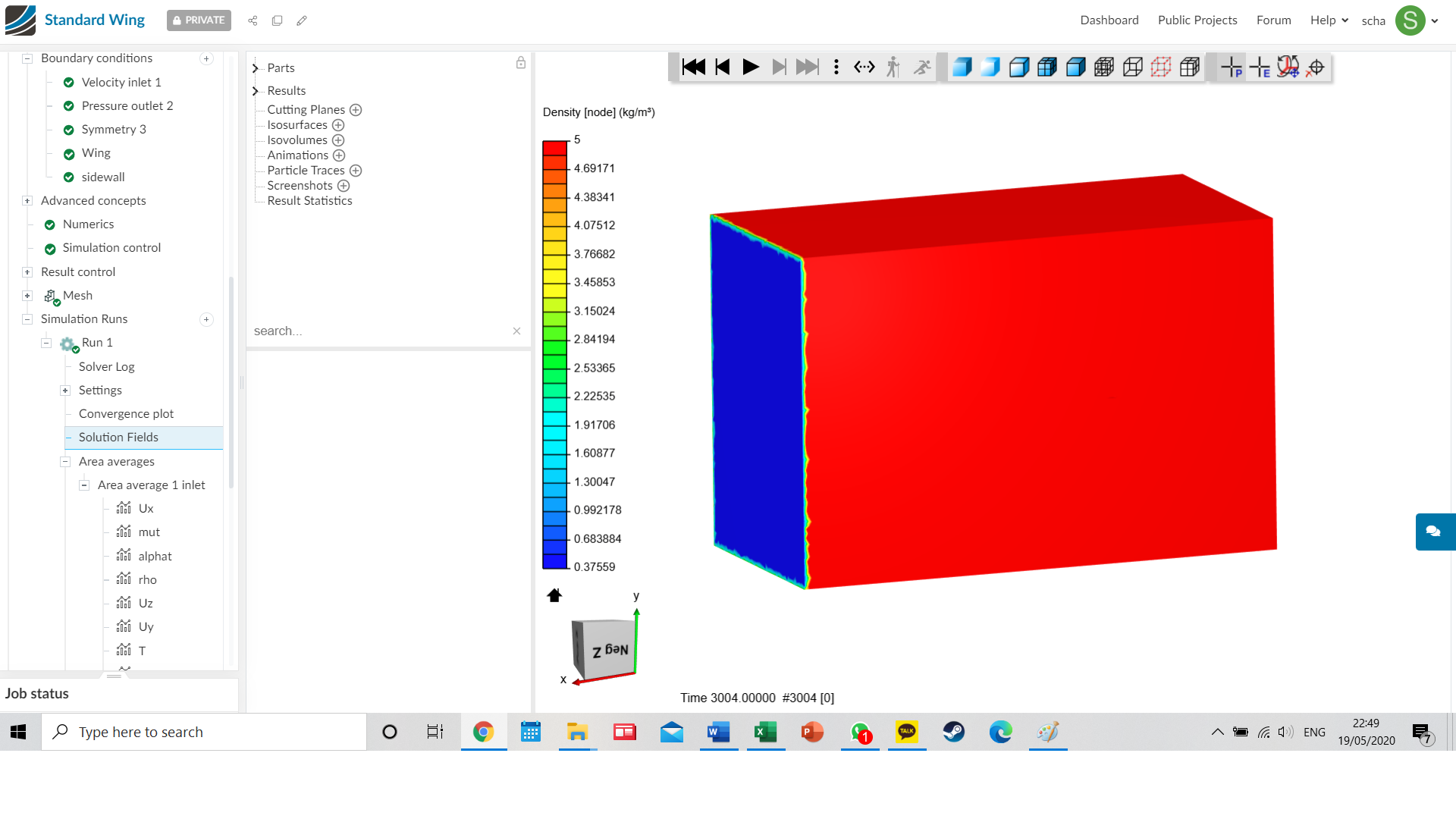Screen dimensions: 1456x819
Task: Select surfaces with mesh render mode
Action: pos(1047,67)
